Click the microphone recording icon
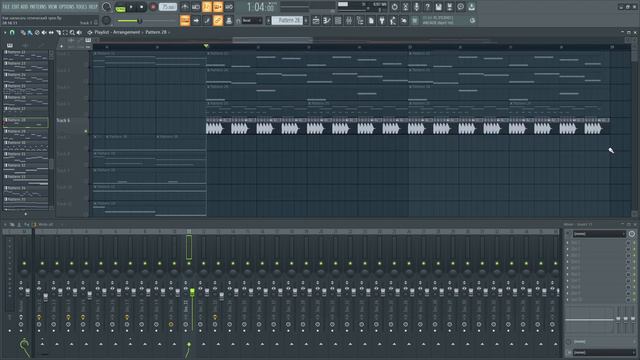The height and width of the screenshot is (360, 640). tap(416, 7)
